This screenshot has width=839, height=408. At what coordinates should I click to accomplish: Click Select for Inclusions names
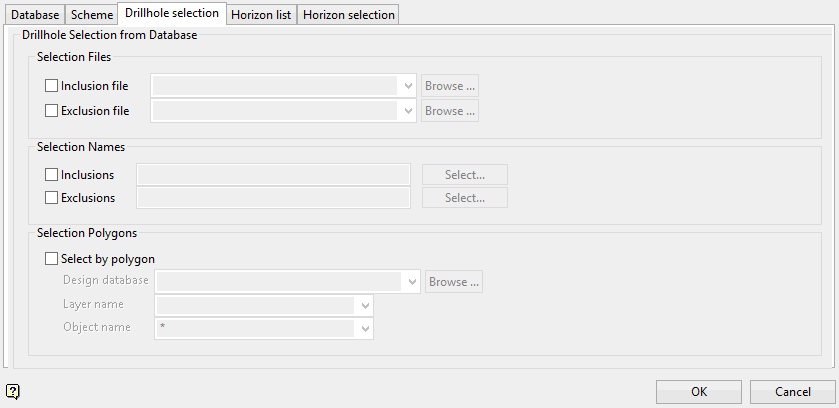[x=465, y=175]
